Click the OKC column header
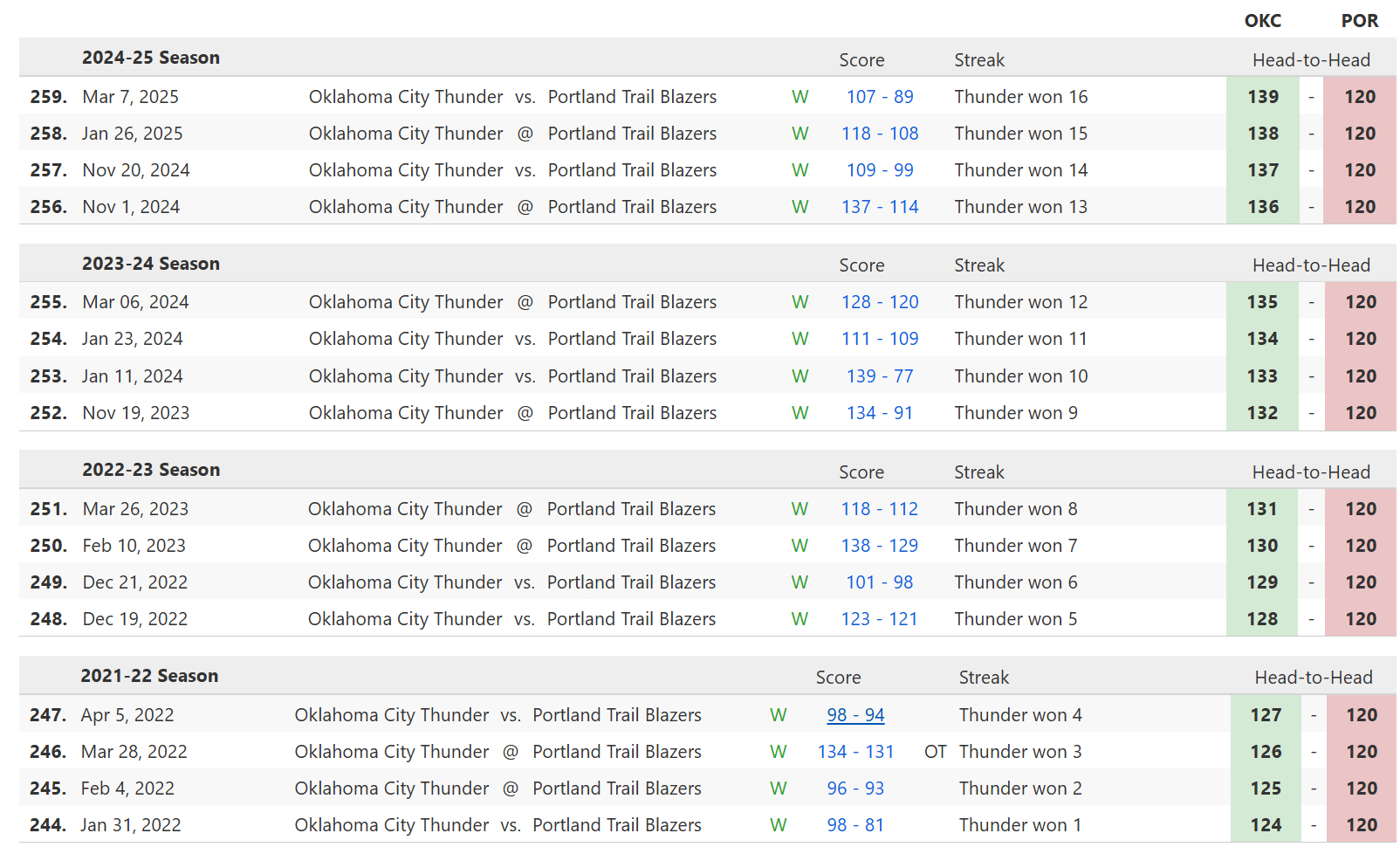 click(x=1263, y=21)
